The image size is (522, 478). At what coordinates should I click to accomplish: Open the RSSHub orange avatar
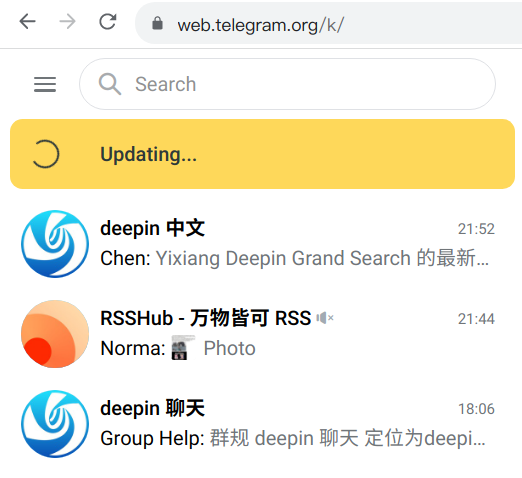(x=55, y=334)
